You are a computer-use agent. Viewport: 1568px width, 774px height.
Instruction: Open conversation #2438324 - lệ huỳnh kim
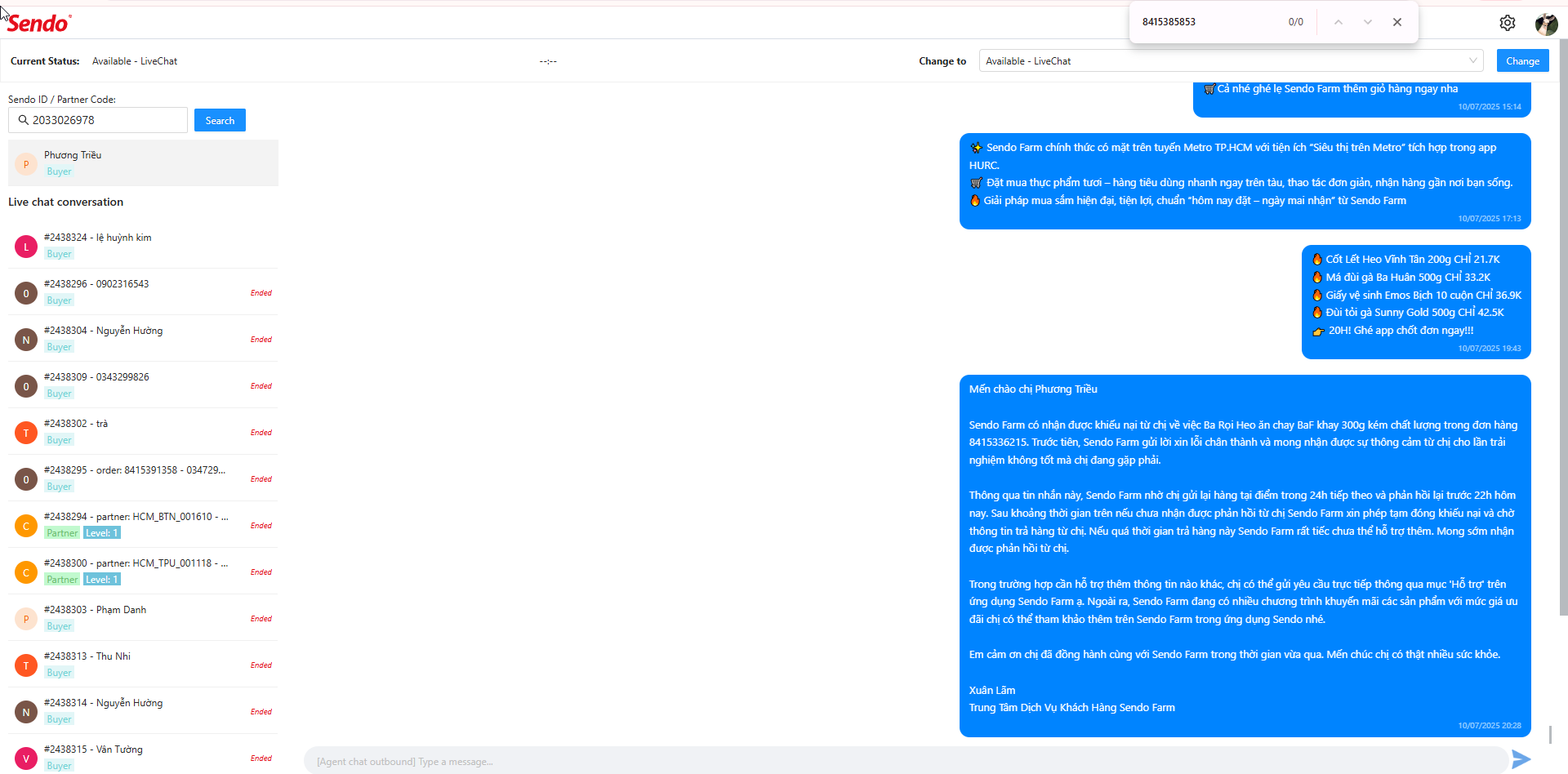click(143, 246)
